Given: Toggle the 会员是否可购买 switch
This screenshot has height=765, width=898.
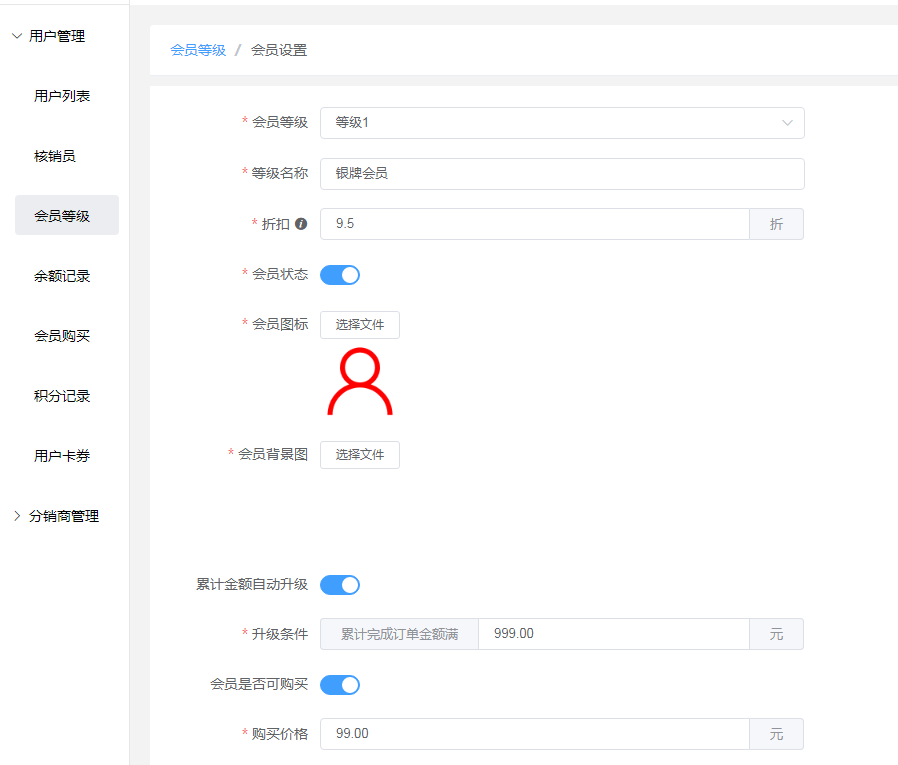Looking at the screenshot, I should tap(340, 685).
